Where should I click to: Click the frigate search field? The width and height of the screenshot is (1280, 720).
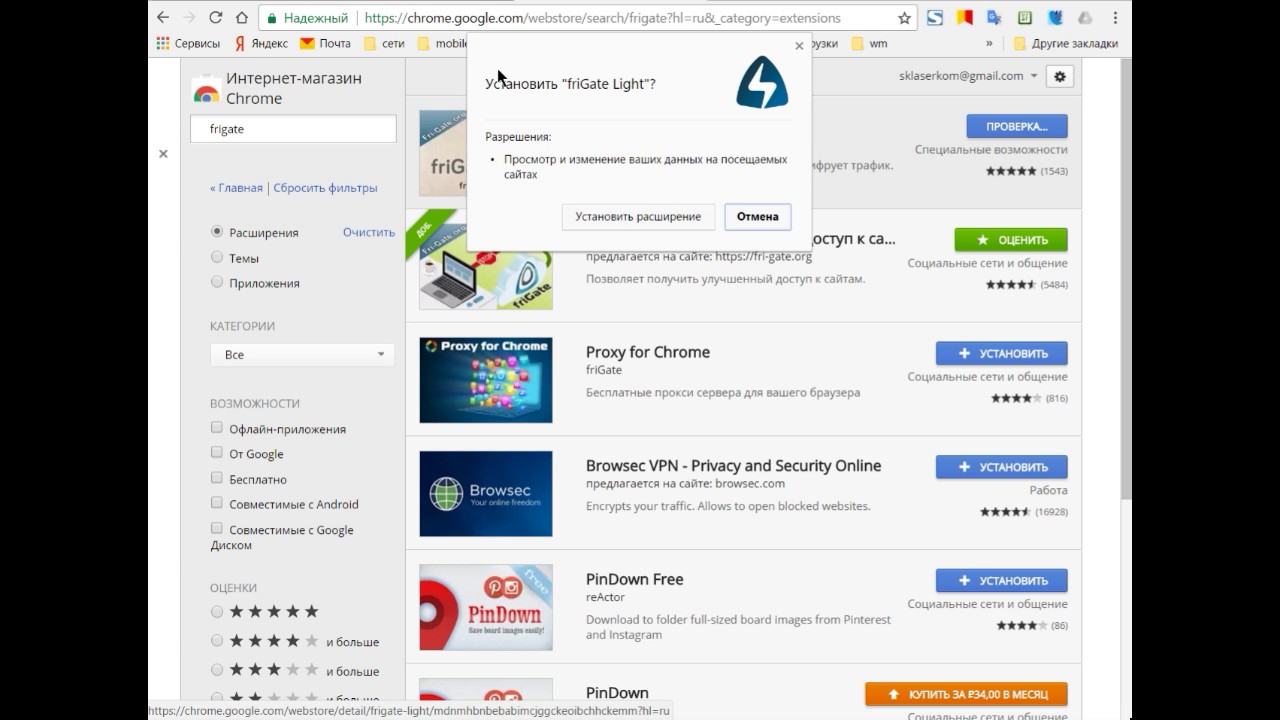tap(293, 129)
